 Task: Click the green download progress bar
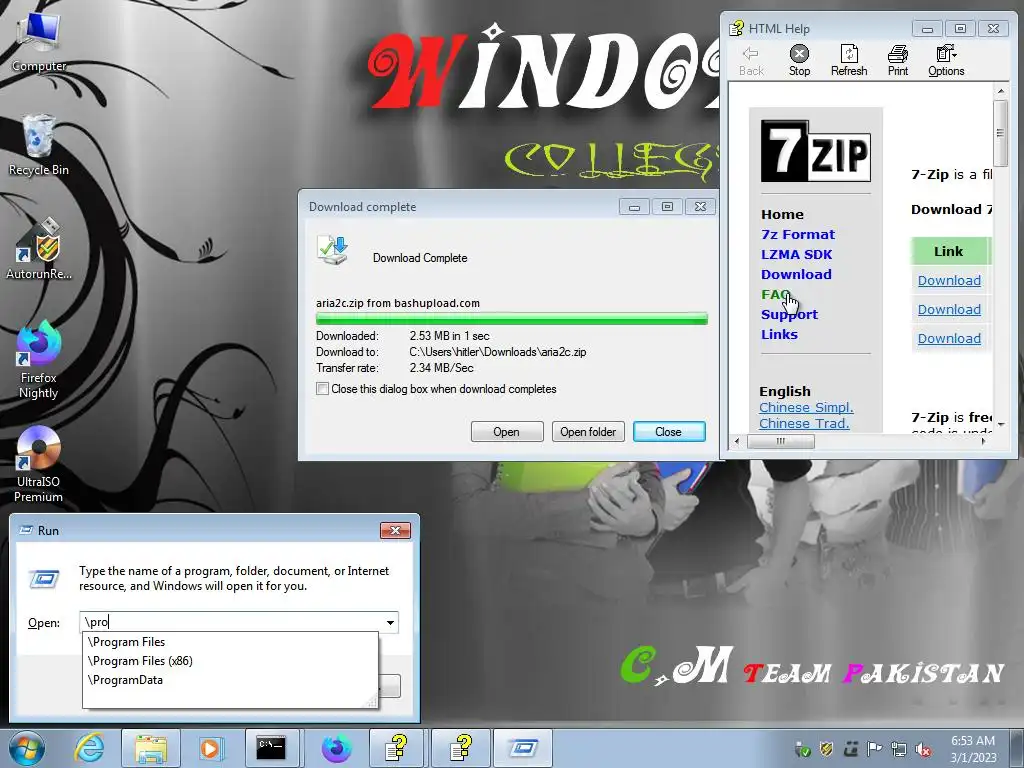[x=511, y=319]
